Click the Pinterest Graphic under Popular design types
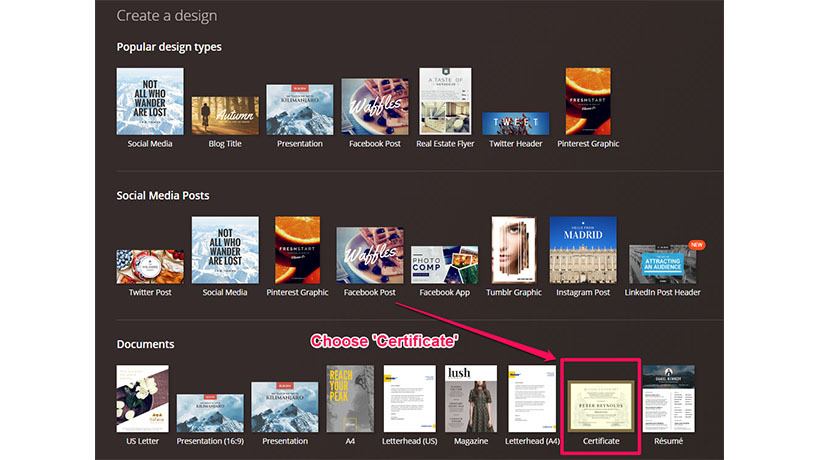This screenshot has width=820, height=460. pyautogui.click(x=588, y=101)
